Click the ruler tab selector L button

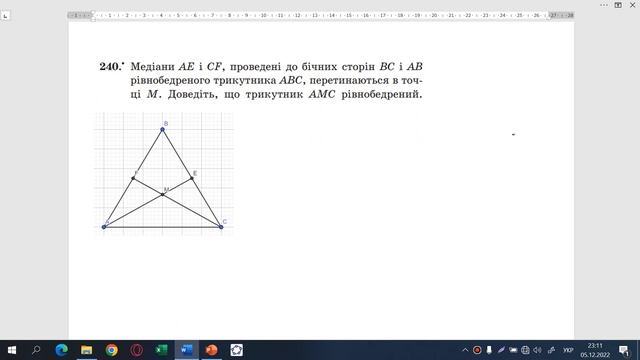5,16
